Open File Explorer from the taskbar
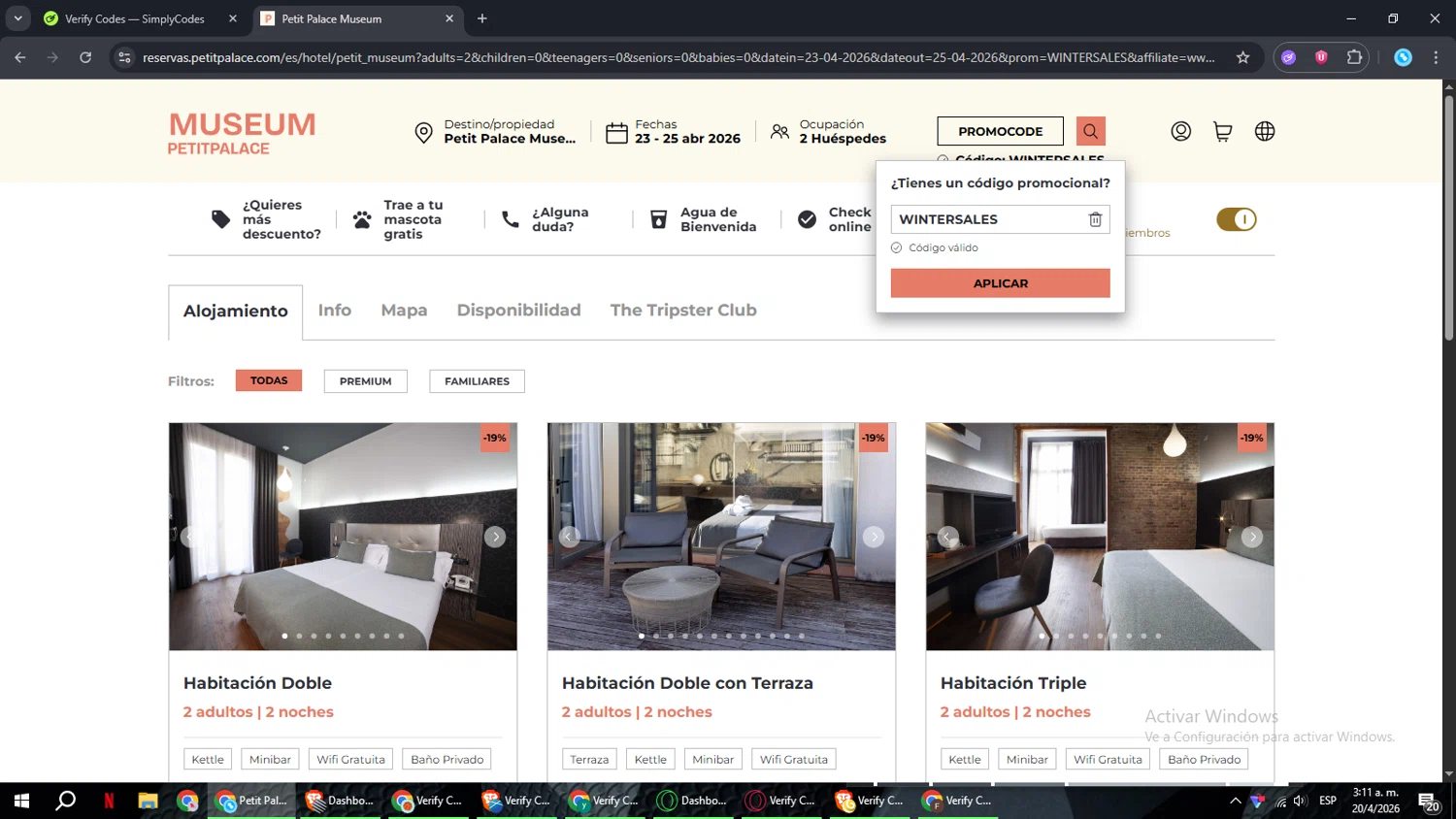 pos(148,801)
